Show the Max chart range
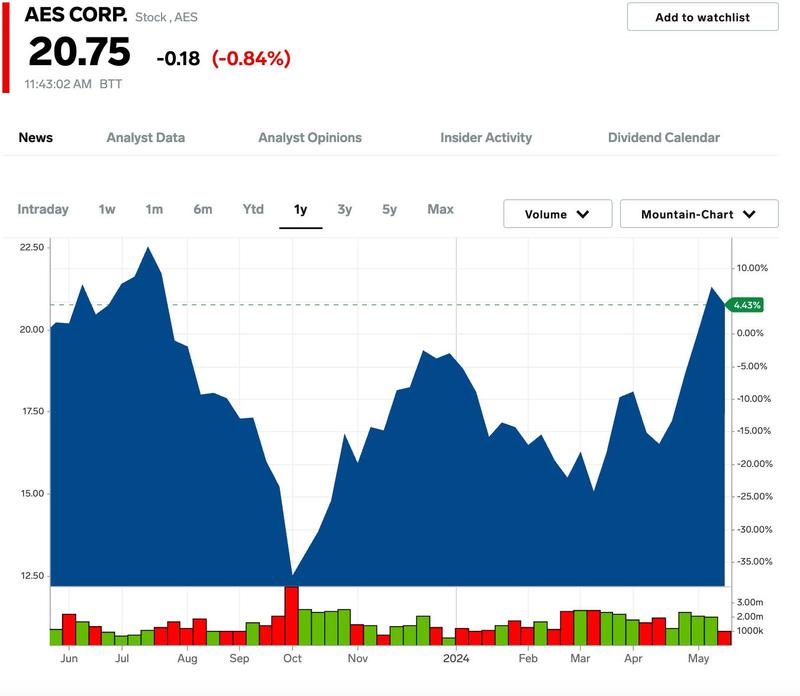The image size is (800, 696). coord(440,209)
